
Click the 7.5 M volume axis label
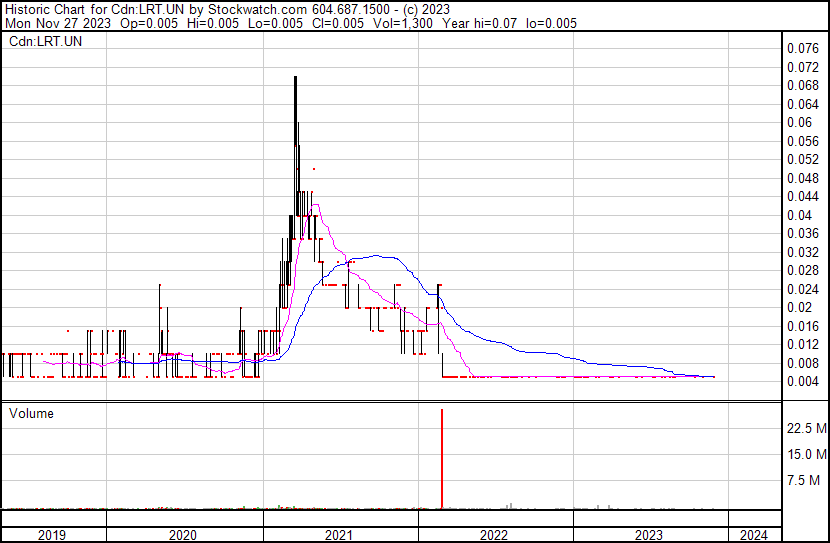[x=809, y=481]
